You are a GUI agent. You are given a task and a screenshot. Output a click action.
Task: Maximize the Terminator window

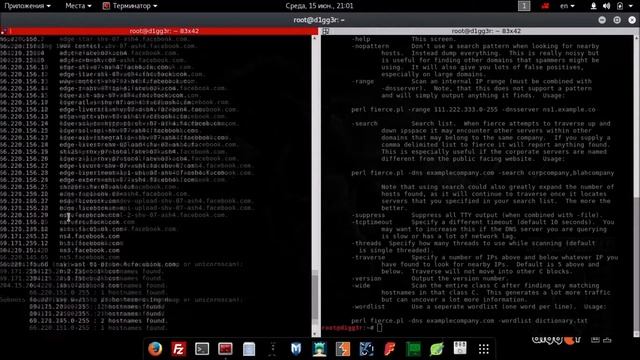click(617, 20)
